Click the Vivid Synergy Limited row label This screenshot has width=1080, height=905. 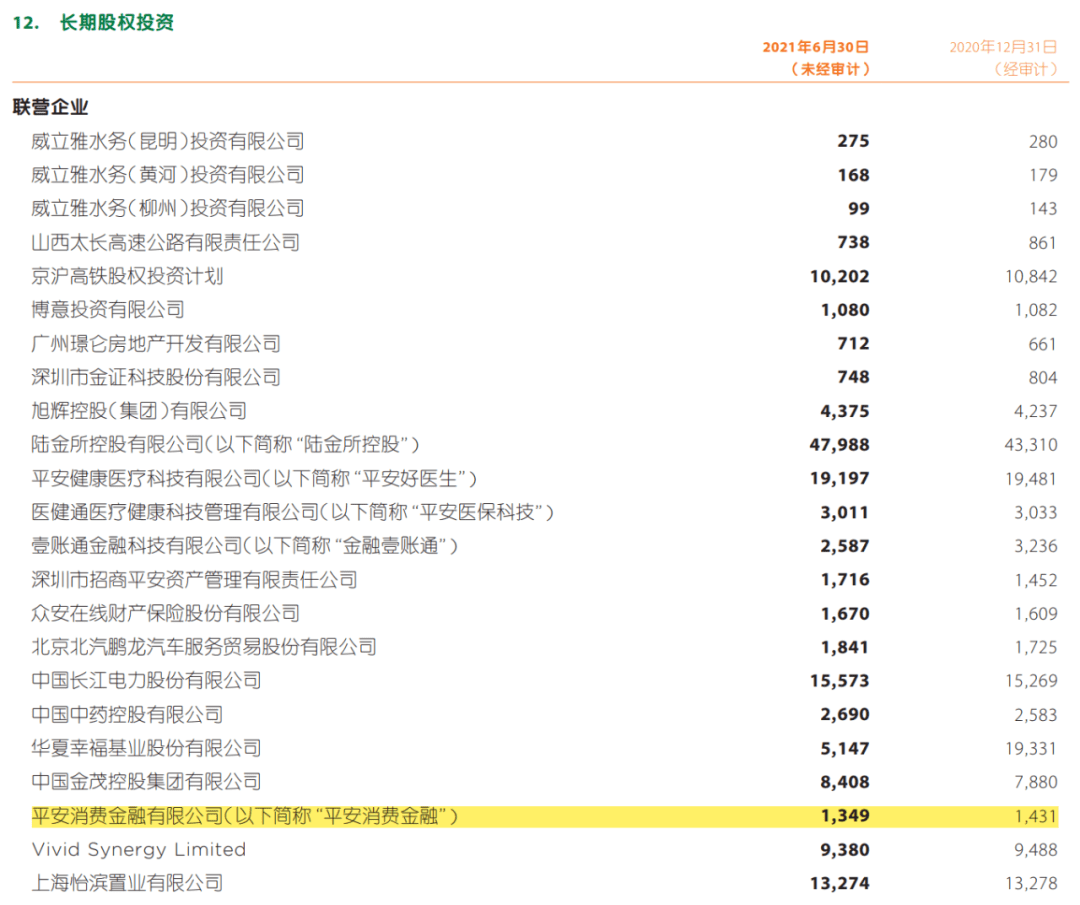point(138,849)
